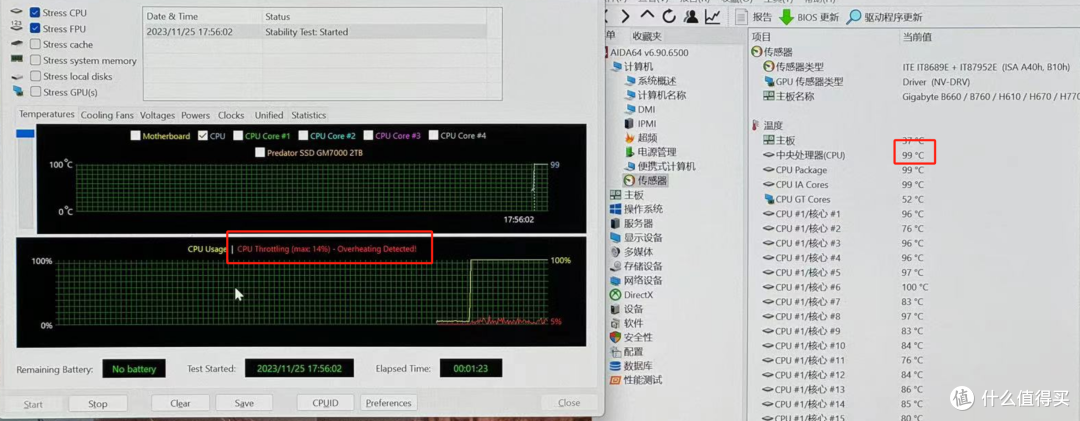Select DirectX category in tree

[632, 295]
